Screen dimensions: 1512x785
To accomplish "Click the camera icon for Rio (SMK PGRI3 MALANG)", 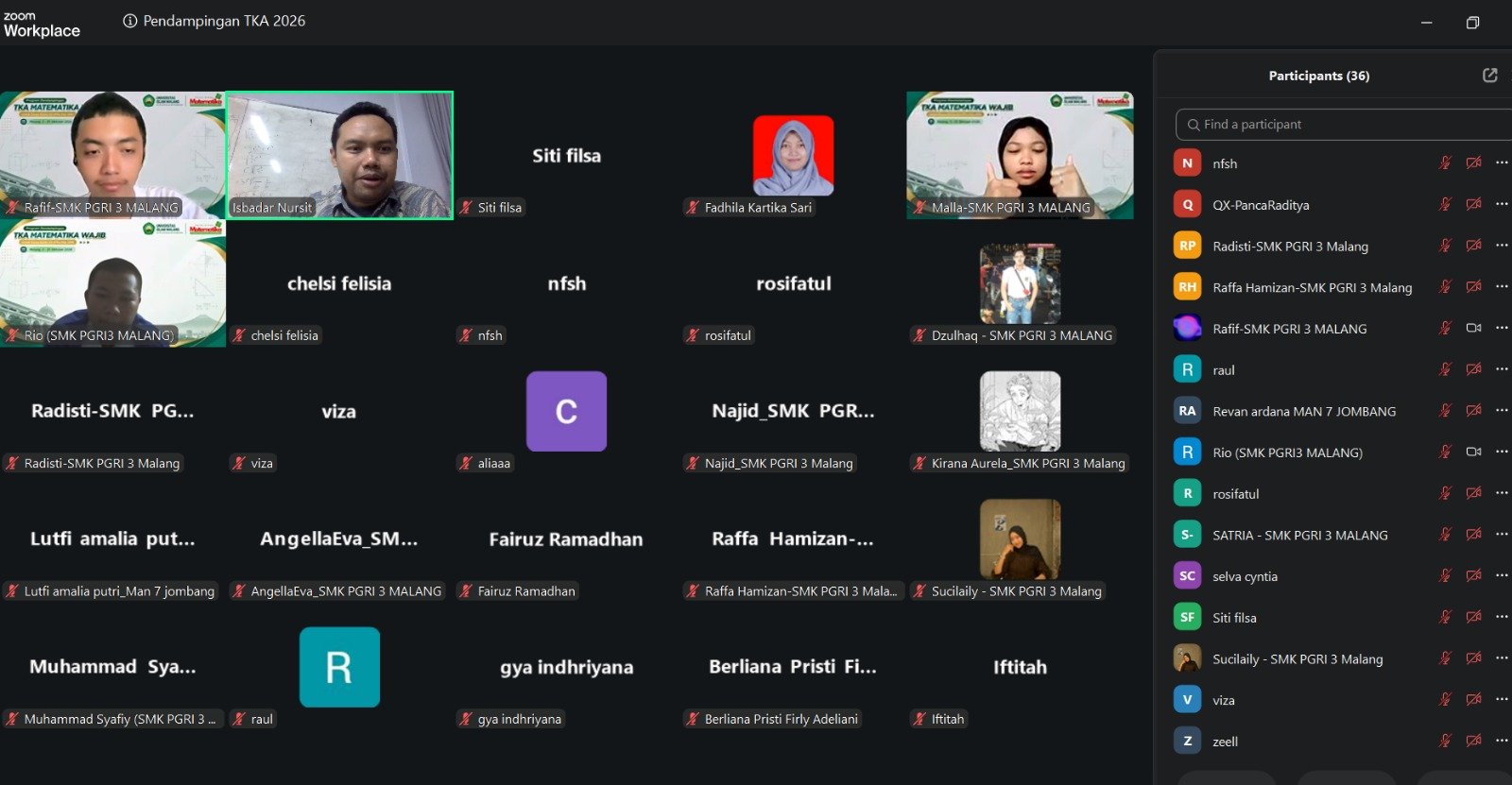I will click(1473, 452).
